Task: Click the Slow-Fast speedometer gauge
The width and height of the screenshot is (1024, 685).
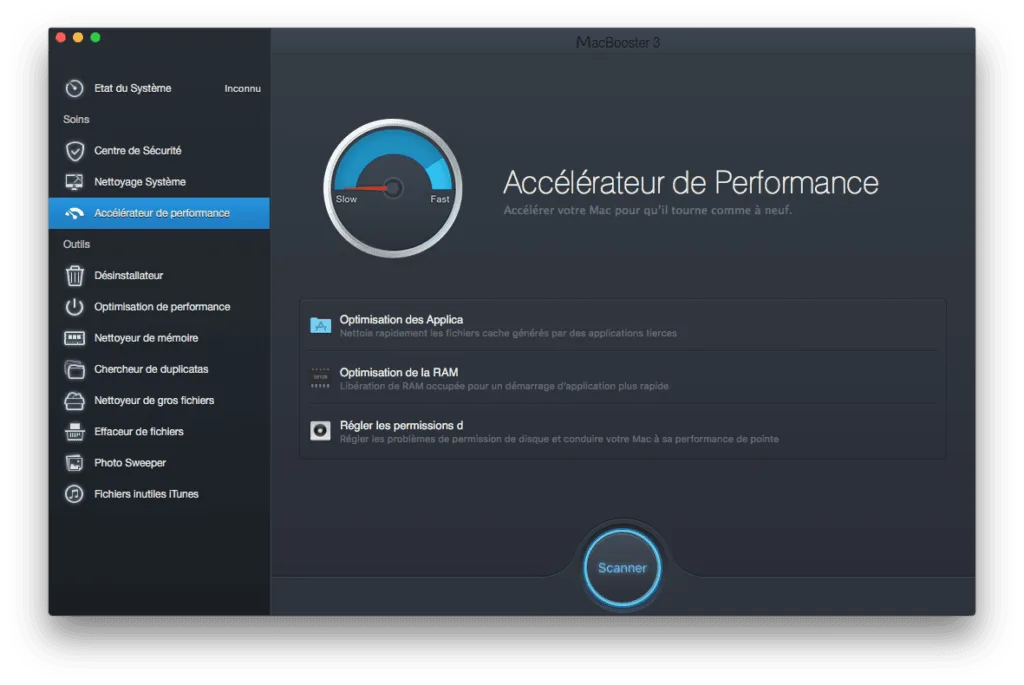Action: click(392, 188)
